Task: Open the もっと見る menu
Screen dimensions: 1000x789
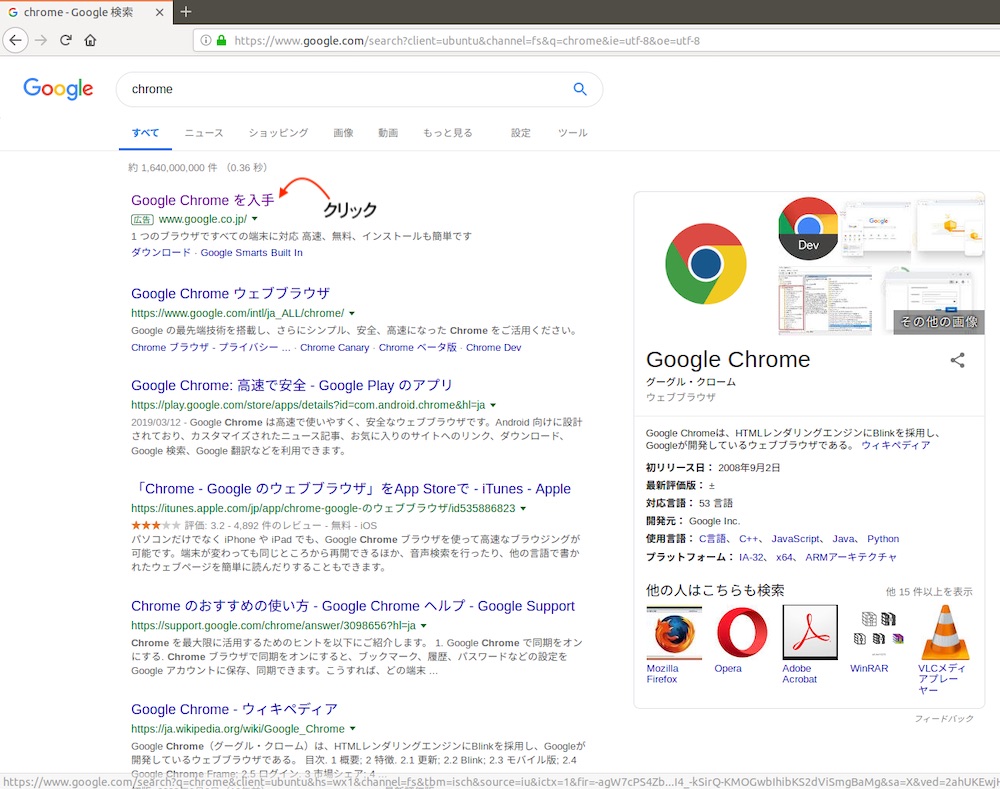Action: [448, 133]
